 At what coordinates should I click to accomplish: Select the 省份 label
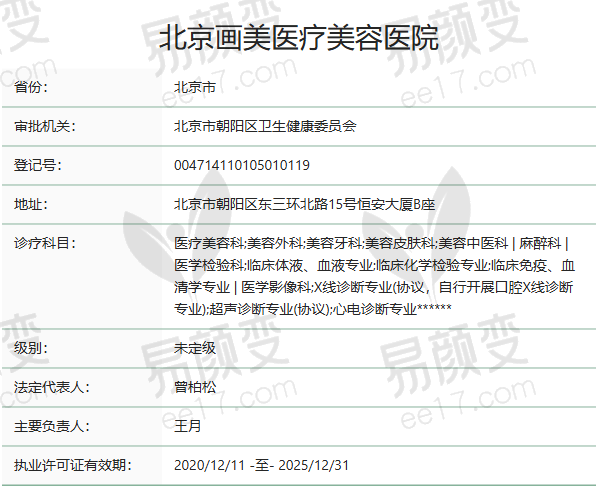[x=31, y=87]
